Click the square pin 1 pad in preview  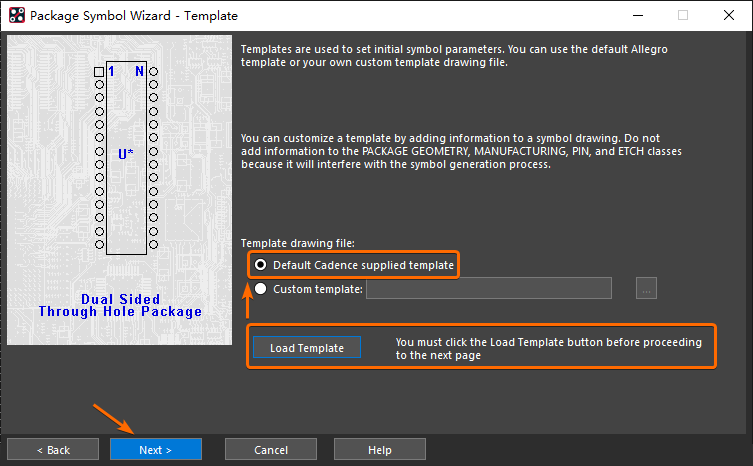tap(99, 72)
